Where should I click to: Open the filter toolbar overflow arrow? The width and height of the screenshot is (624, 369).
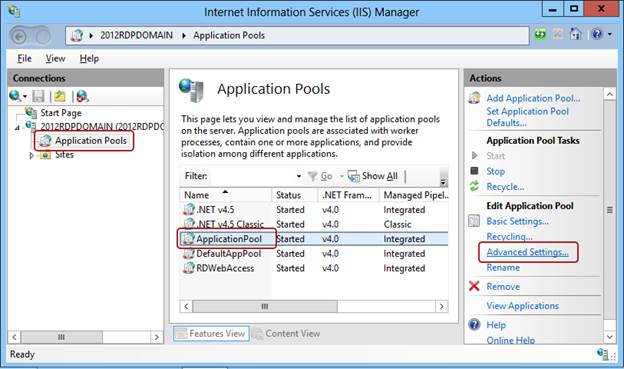tap(443, 182)
